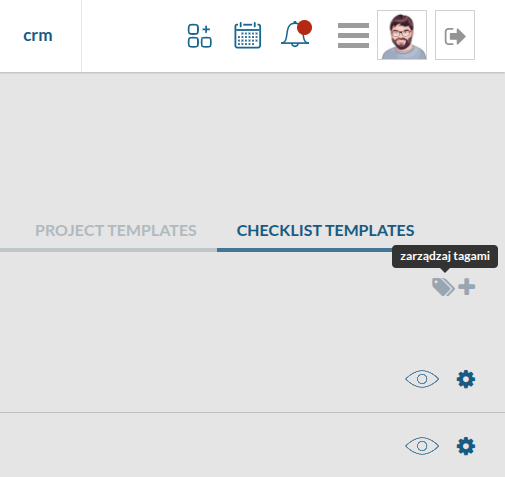Add a new checklist template with plus
The height and width of the screenshot is (477, 505).
[467, 287]
